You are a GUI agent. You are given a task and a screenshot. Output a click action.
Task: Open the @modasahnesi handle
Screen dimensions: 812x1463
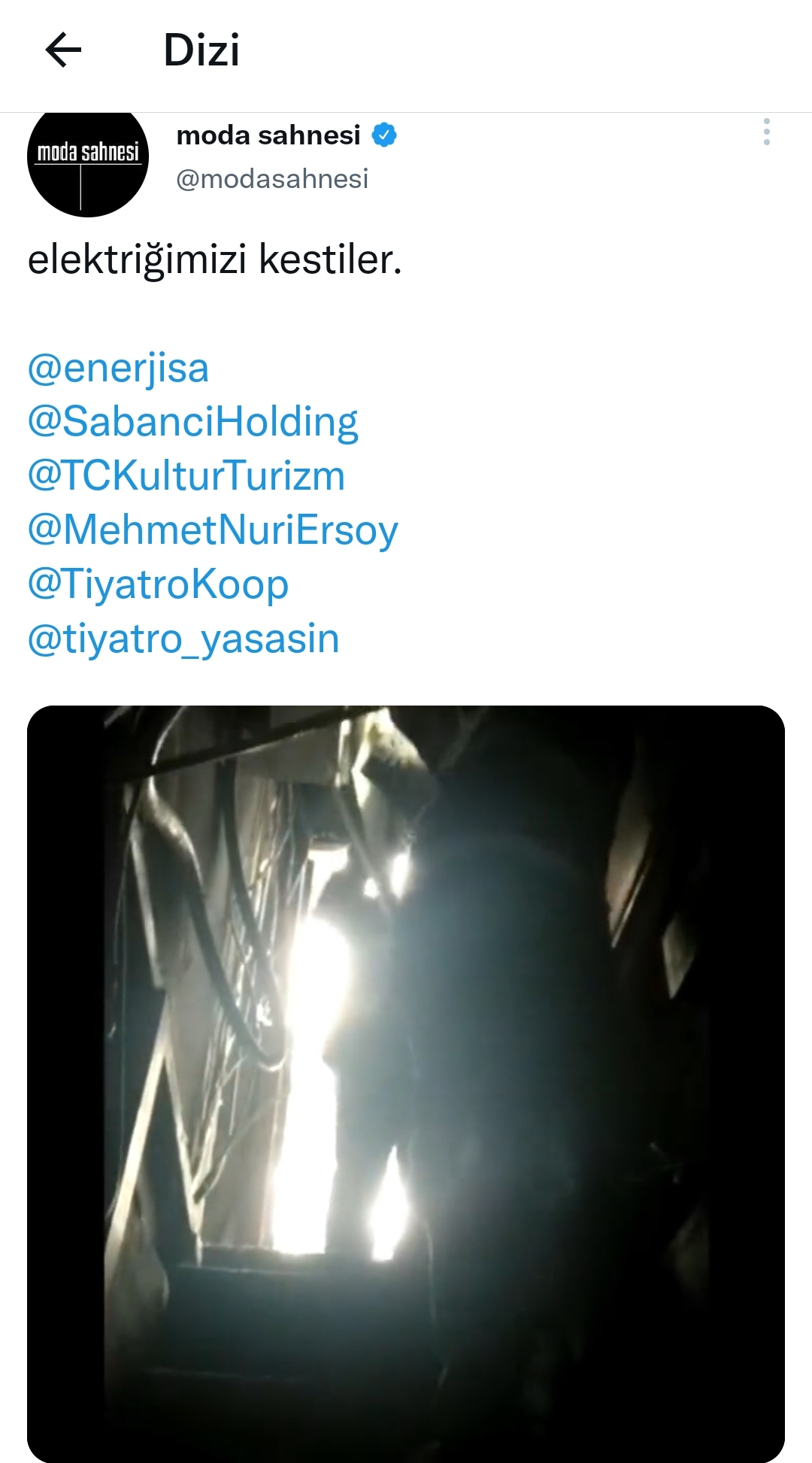272,179
